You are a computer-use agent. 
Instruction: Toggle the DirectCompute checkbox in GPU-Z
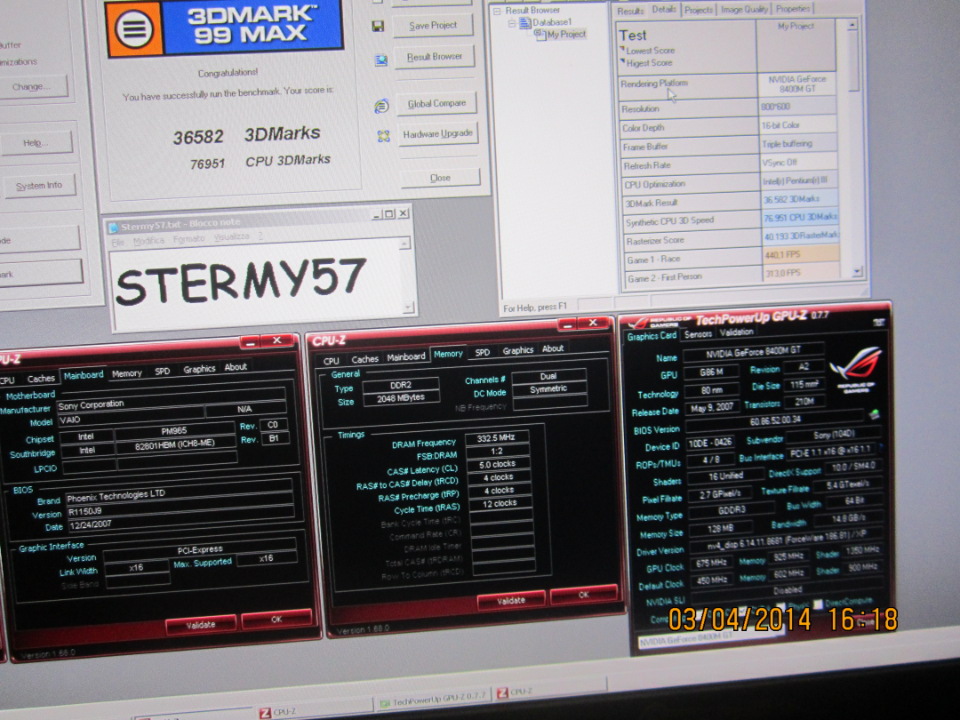pos(818,604)
